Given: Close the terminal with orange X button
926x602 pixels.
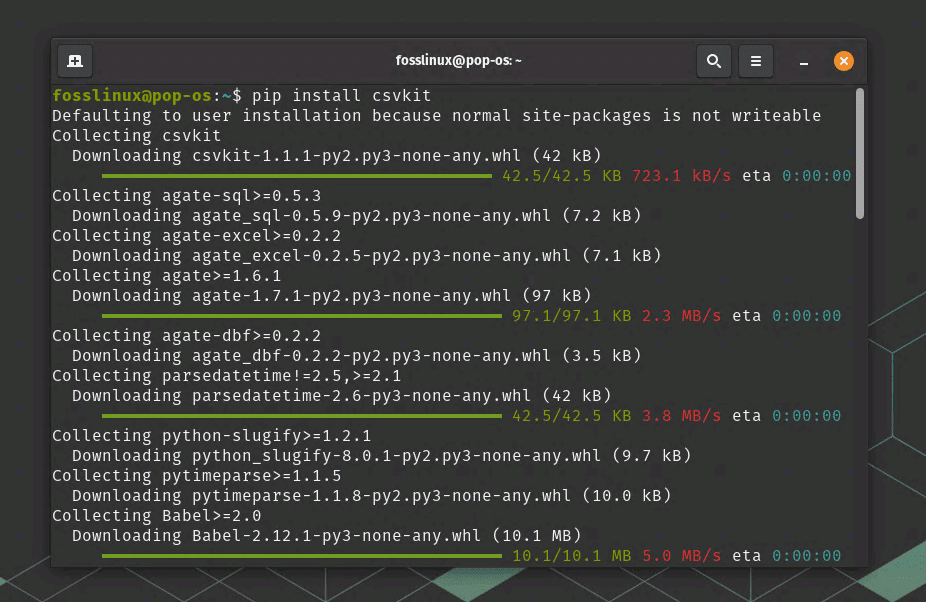Looking at the screenshot, I should pyautogui.click(x=844, y=61).
